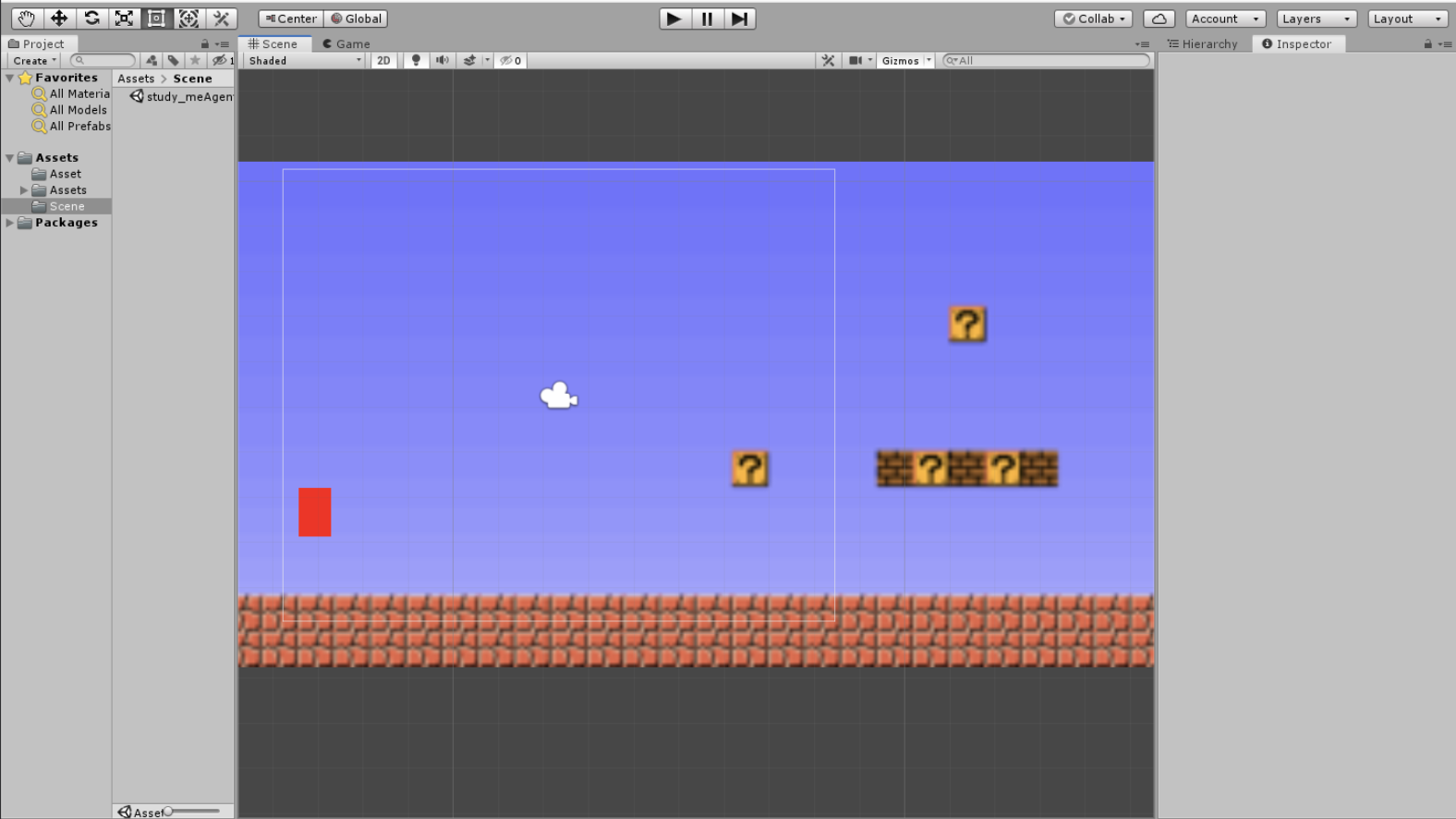This screenshot has height=819, width=1456.
Task: Switch to the Hierarchy tab
Action: [1202, 43]
